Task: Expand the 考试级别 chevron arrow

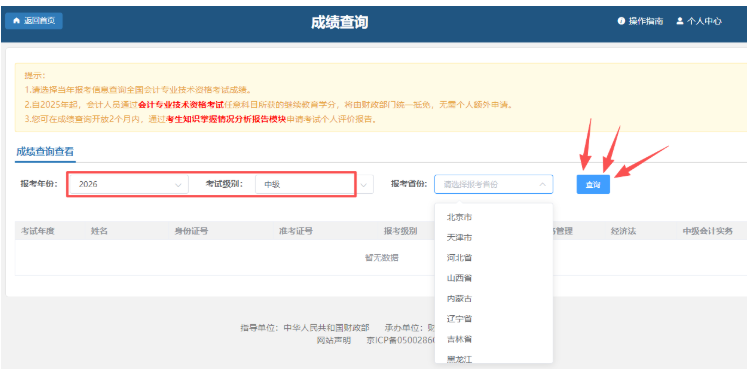Action: 364,185
